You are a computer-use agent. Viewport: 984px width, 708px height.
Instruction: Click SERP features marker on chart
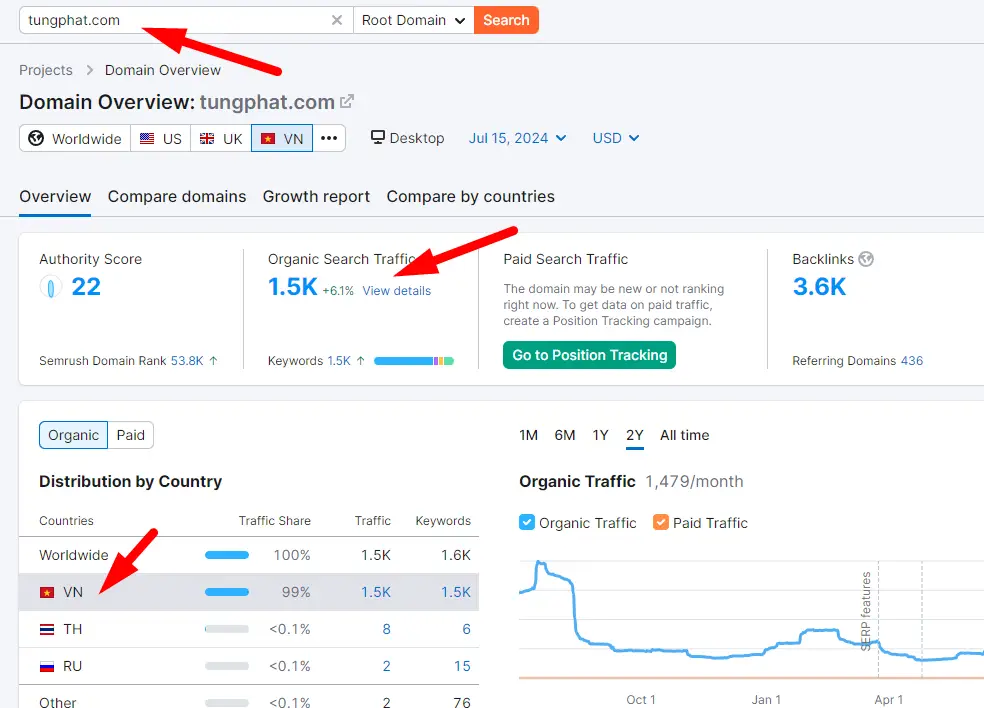coord(866,610)
